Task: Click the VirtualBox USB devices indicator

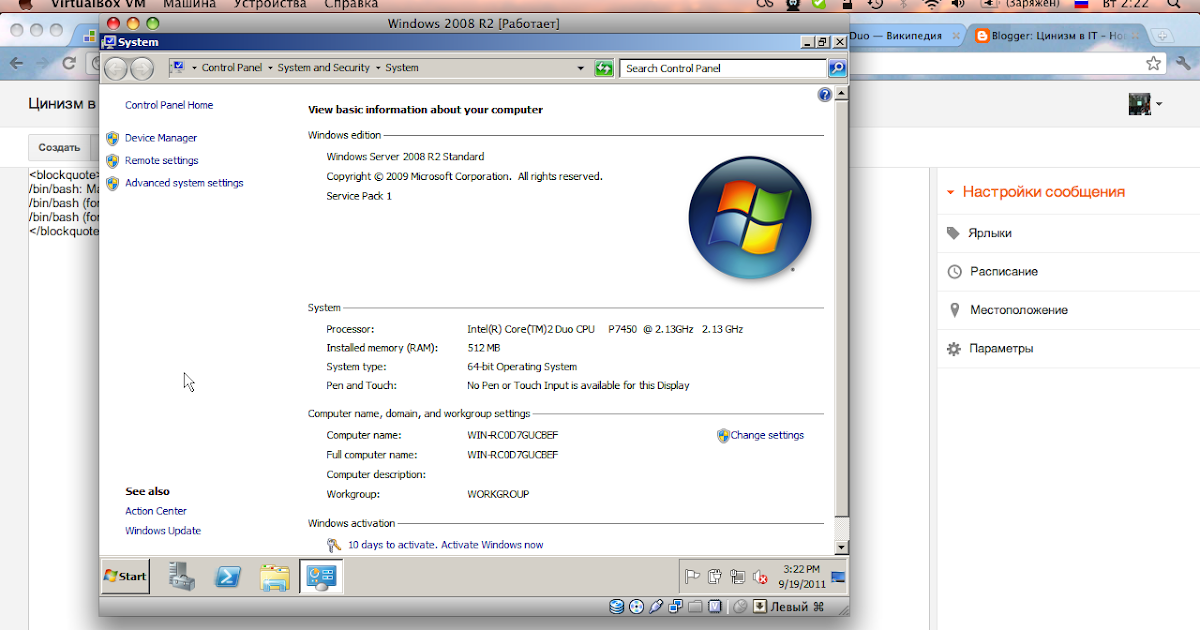Action: pos(656,606)
